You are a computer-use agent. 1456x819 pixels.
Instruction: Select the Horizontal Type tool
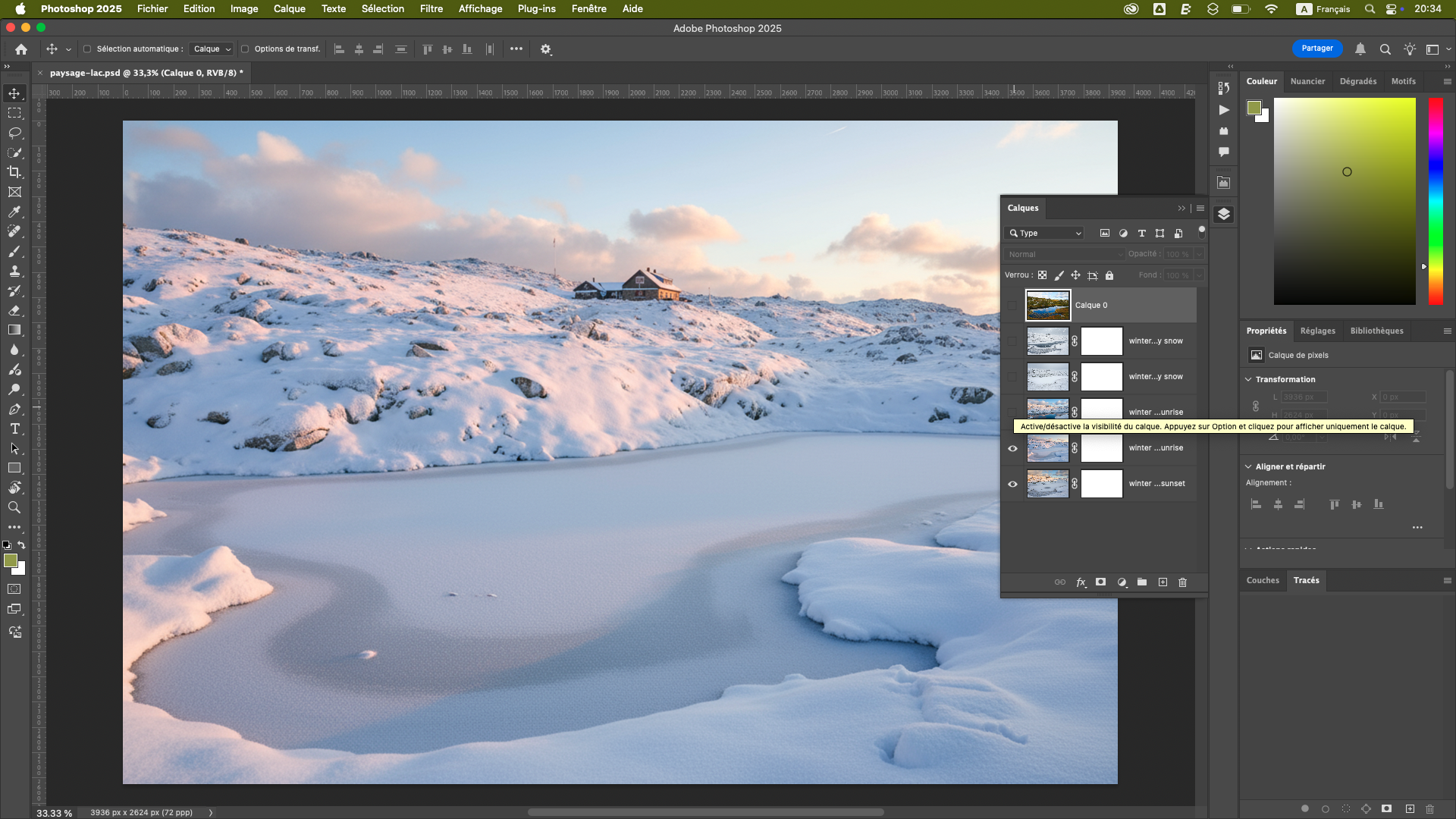(x=14, y=428)
